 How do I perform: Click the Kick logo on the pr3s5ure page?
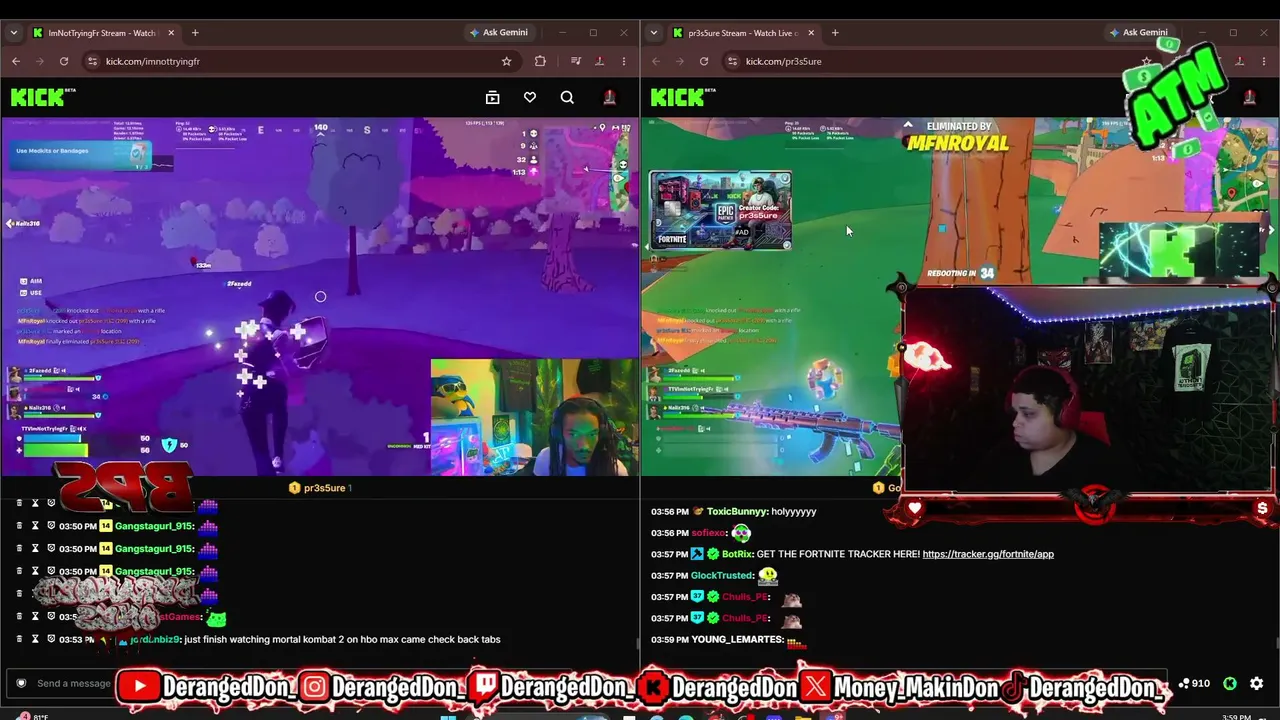[683, 97]
